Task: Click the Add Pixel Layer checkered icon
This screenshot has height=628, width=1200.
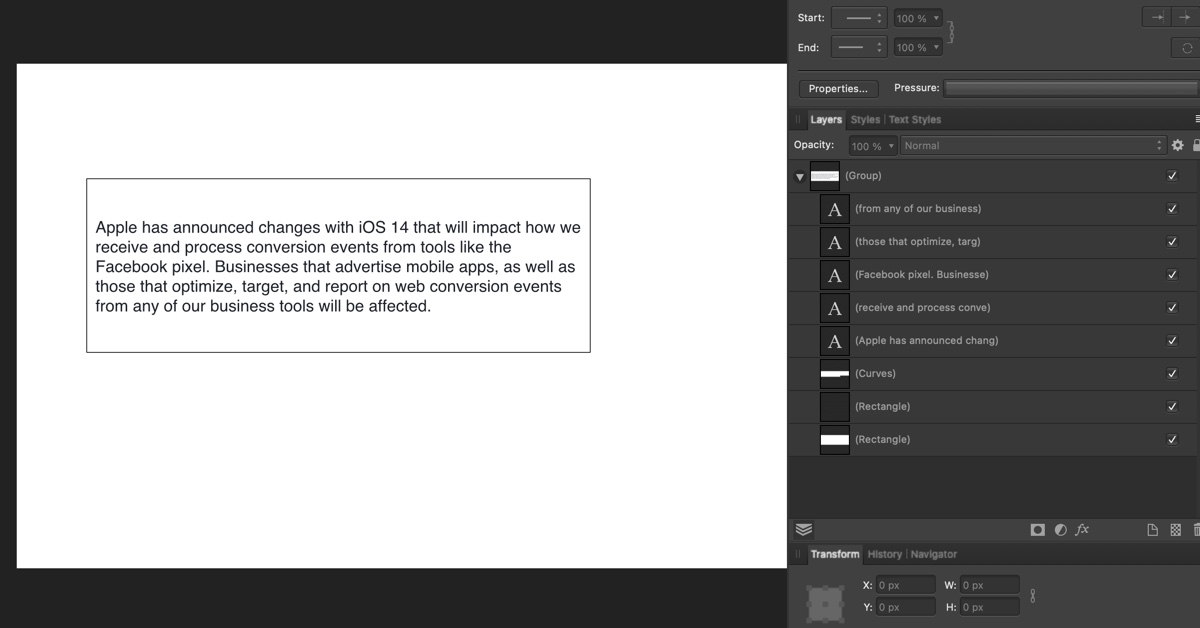Action: click(x=1176, y=530)
